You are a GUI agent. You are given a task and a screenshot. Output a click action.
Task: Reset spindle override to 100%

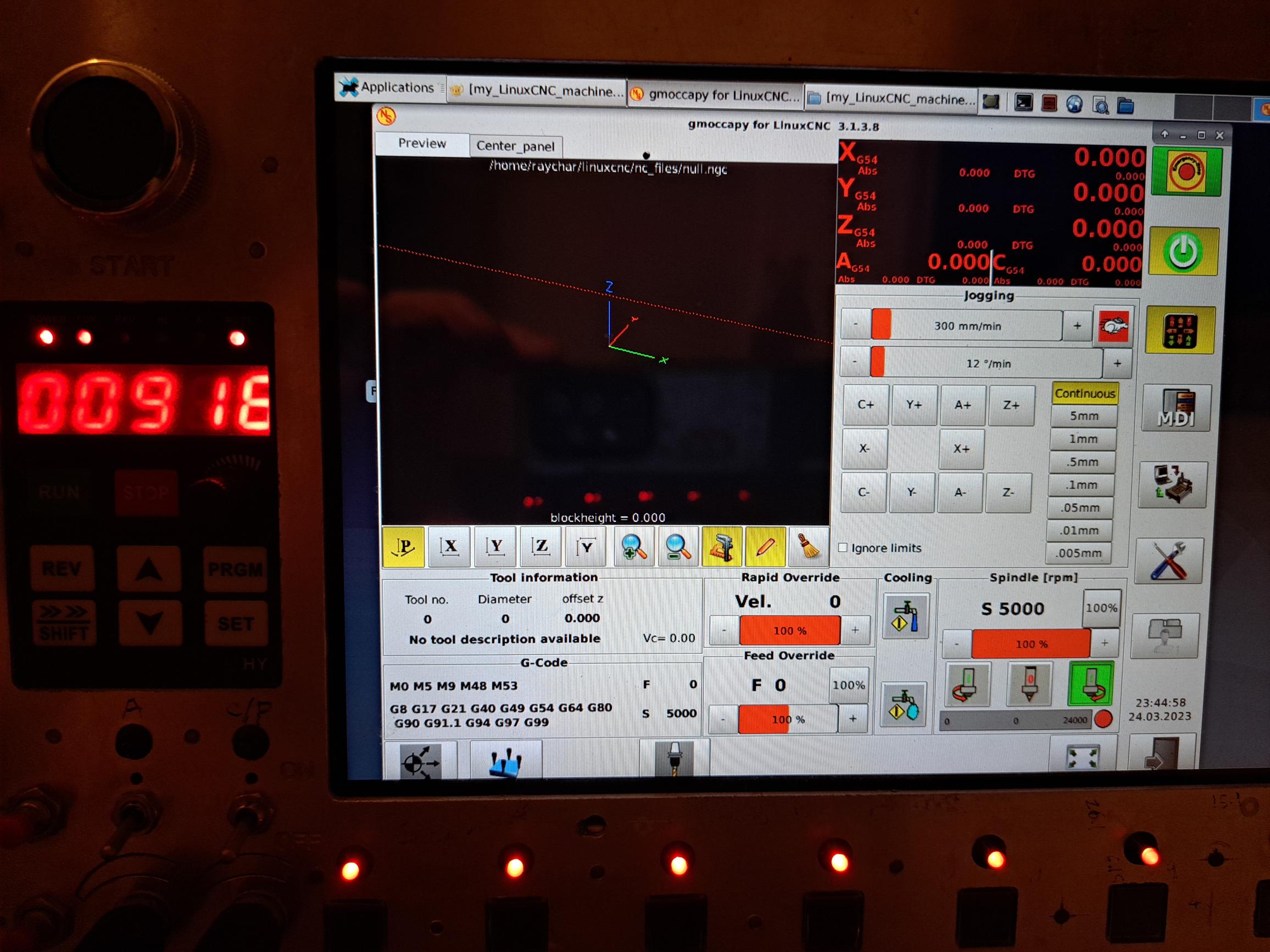pyautogui.click(x=1101, y=608)
